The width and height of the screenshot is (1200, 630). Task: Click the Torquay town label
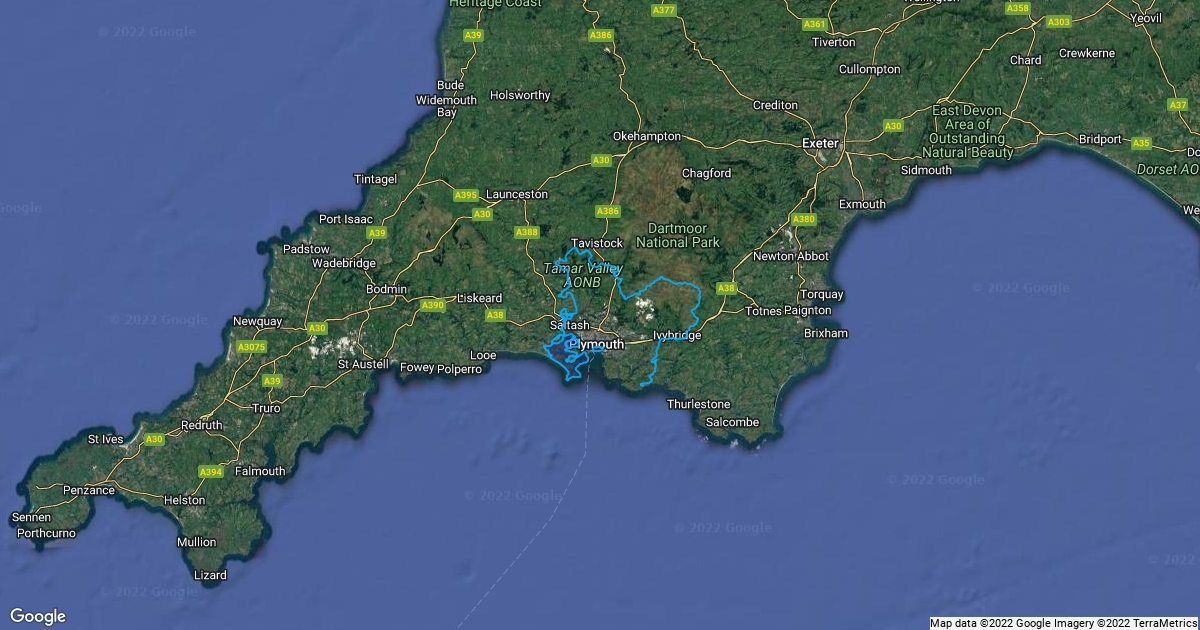tap(822, 295)
